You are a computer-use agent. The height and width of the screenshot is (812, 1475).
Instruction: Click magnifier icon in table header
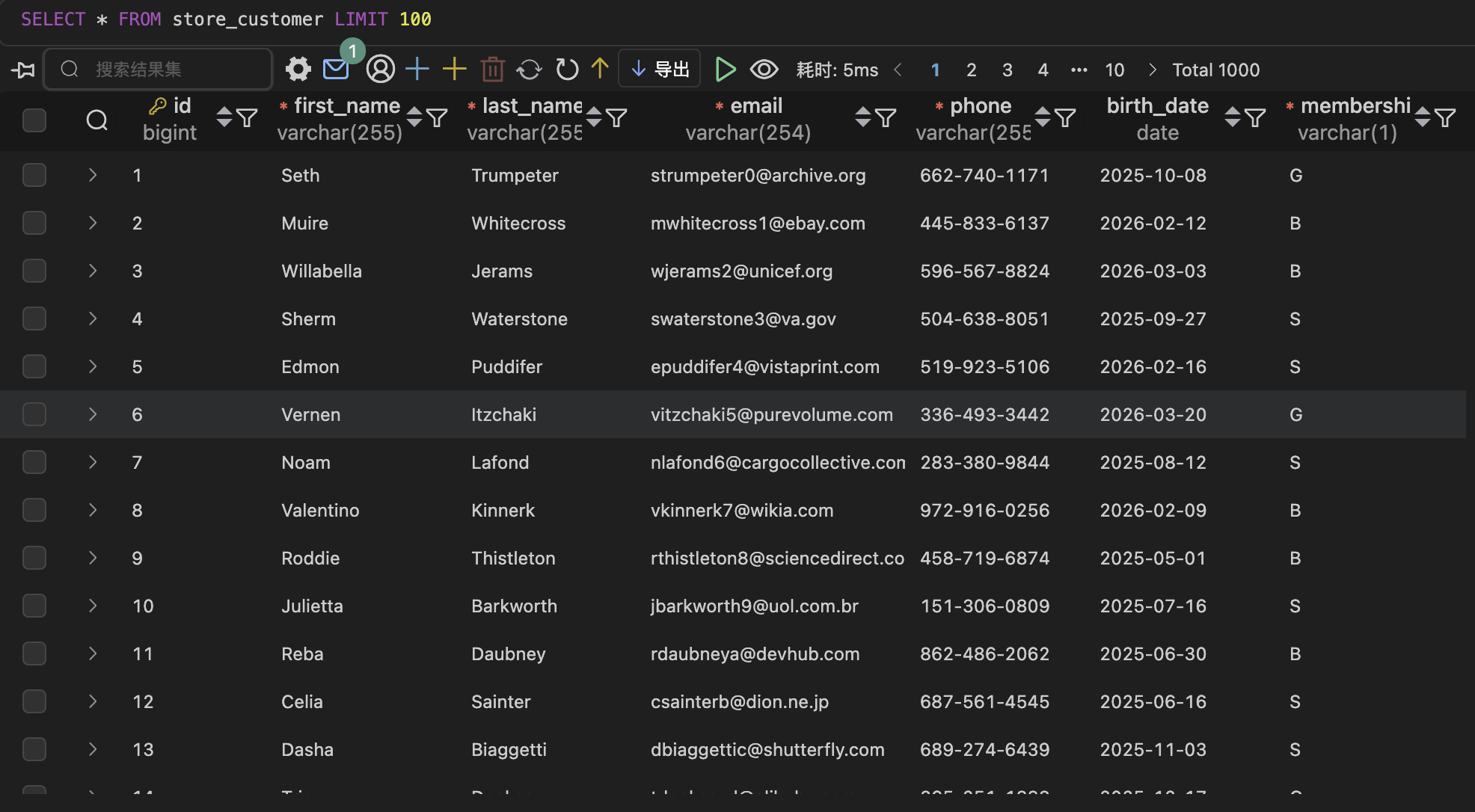97,120
